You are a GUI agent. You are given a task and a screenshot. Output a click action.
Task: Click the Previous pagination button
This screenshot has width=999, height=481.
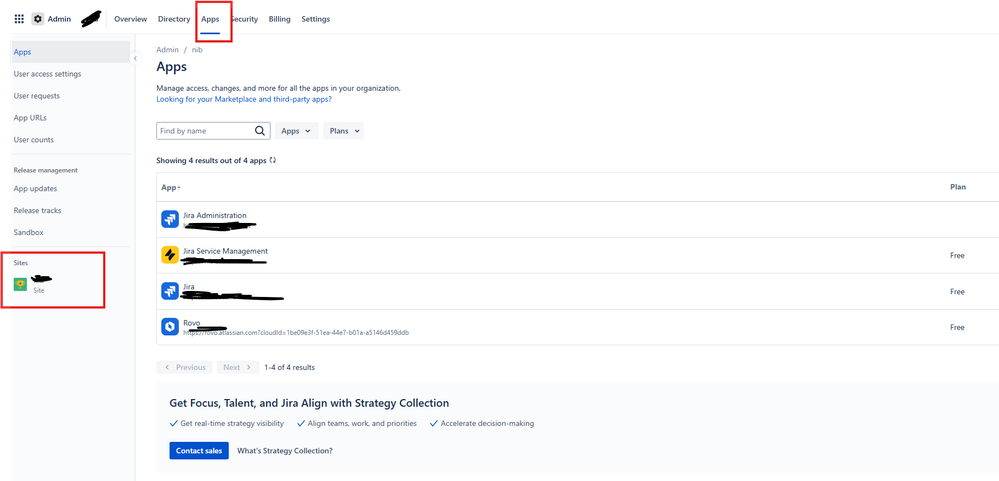[185, 367]
